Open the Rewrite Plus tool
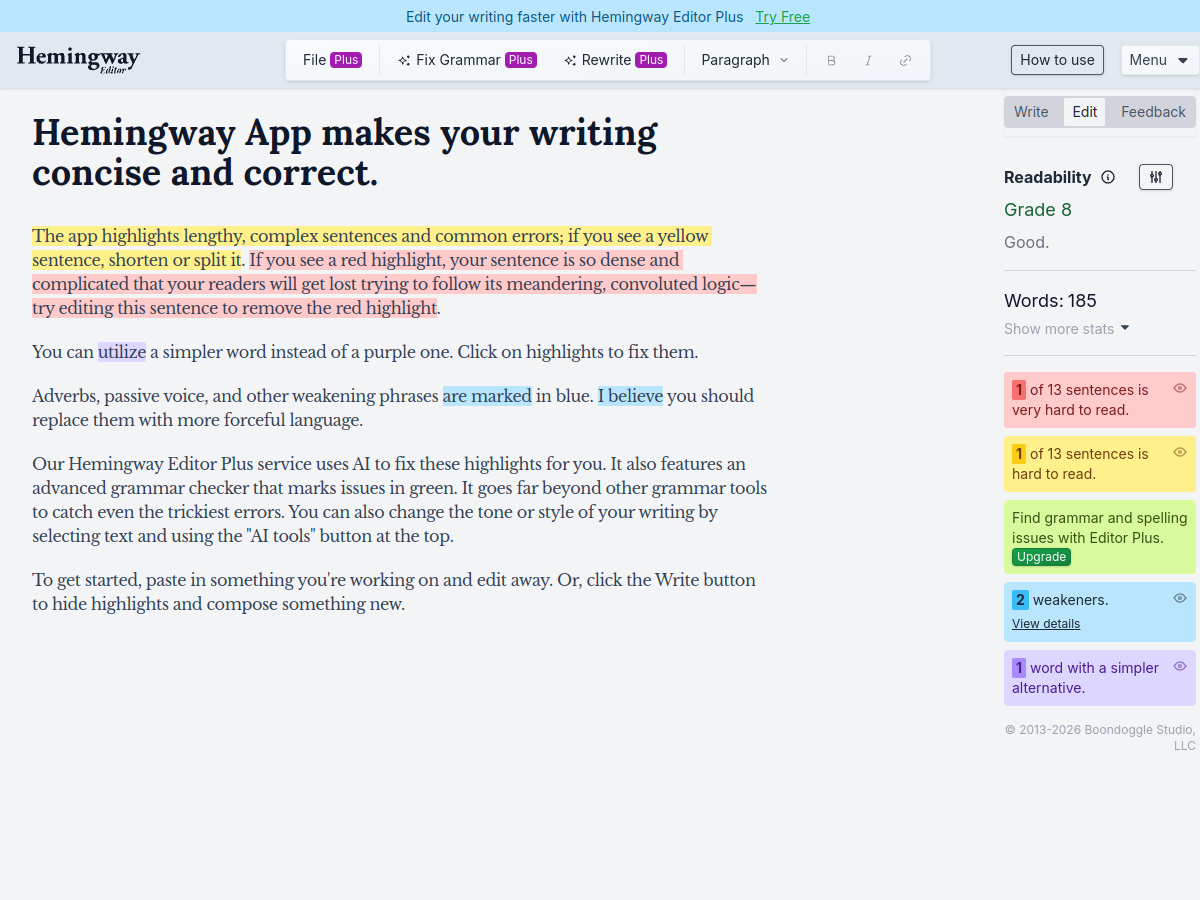The width and height of the screenshot is (1200, 900). (x=615, y=60)
